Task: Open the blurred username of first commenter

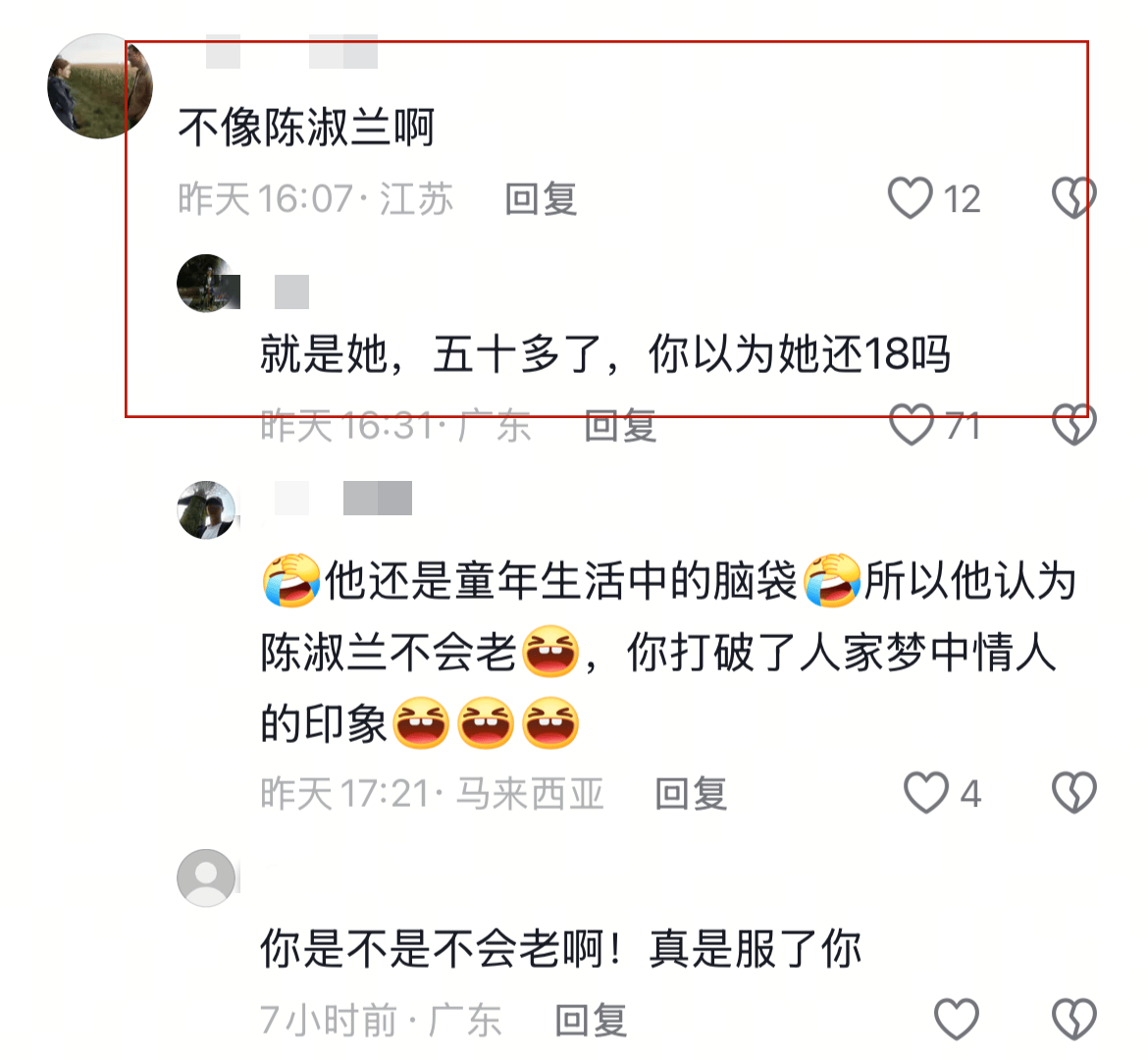Action: tap(291, 51)
